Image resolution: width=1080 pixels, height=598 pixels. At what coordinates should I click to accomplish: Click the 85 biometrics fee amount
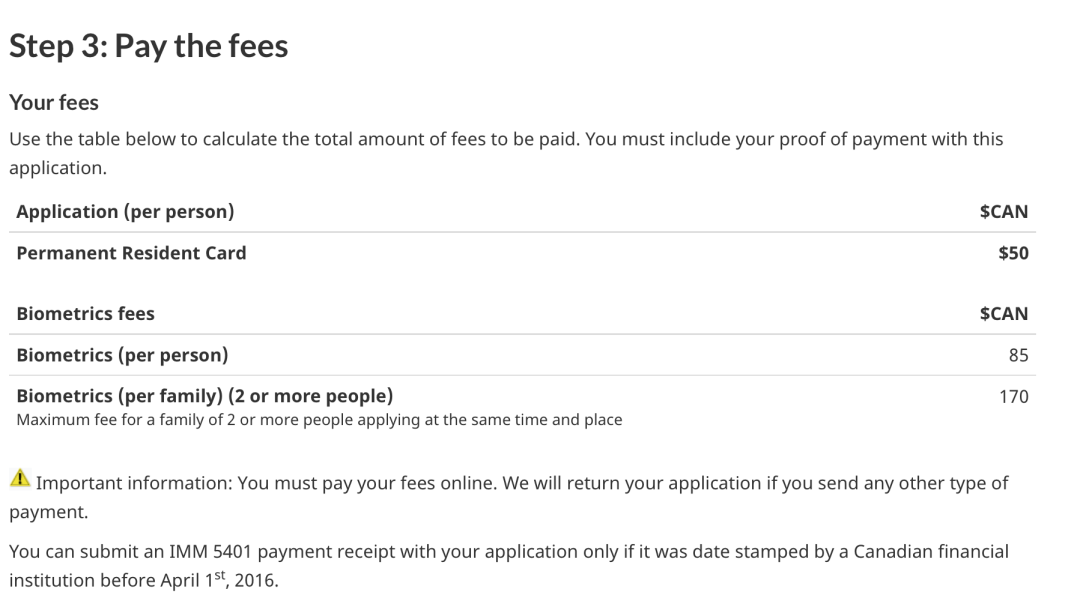coord(1018,355)
